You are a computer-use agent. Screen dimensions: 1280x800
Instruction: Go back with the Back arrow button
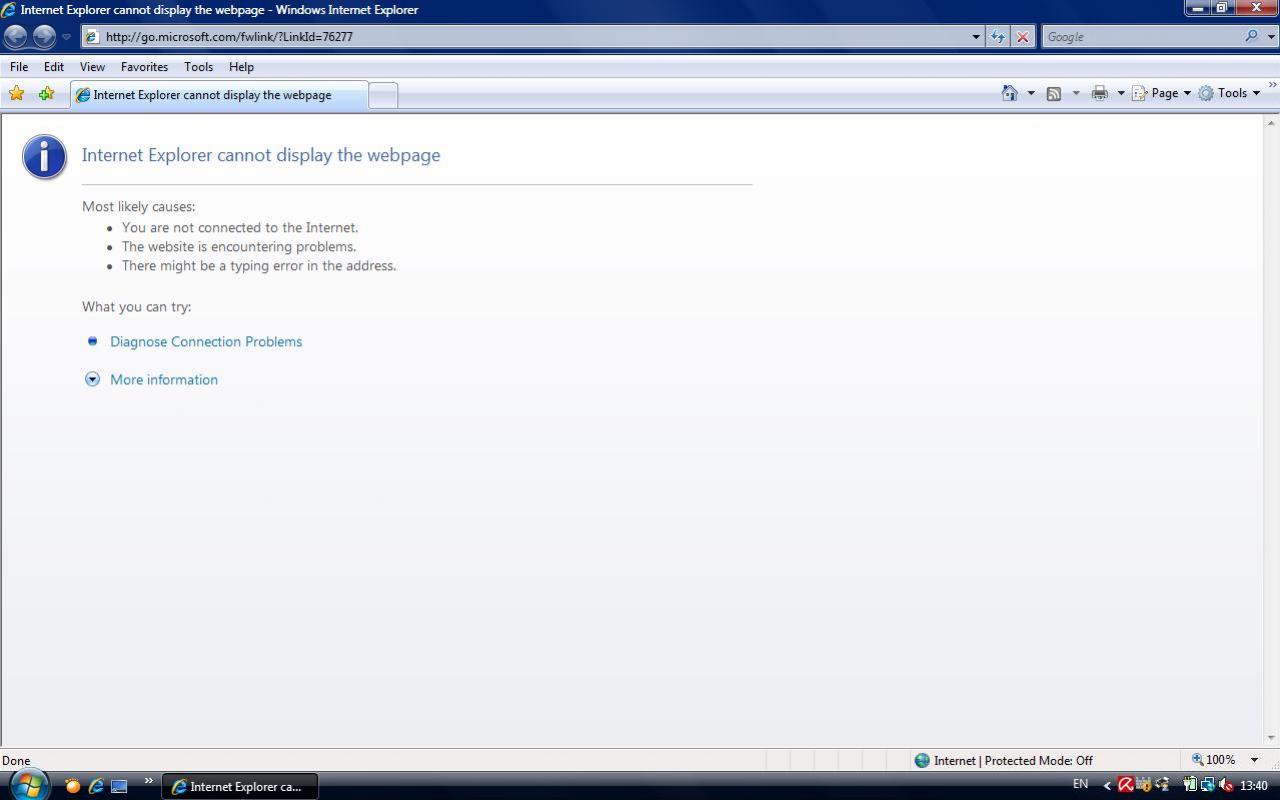coord(16,37)
